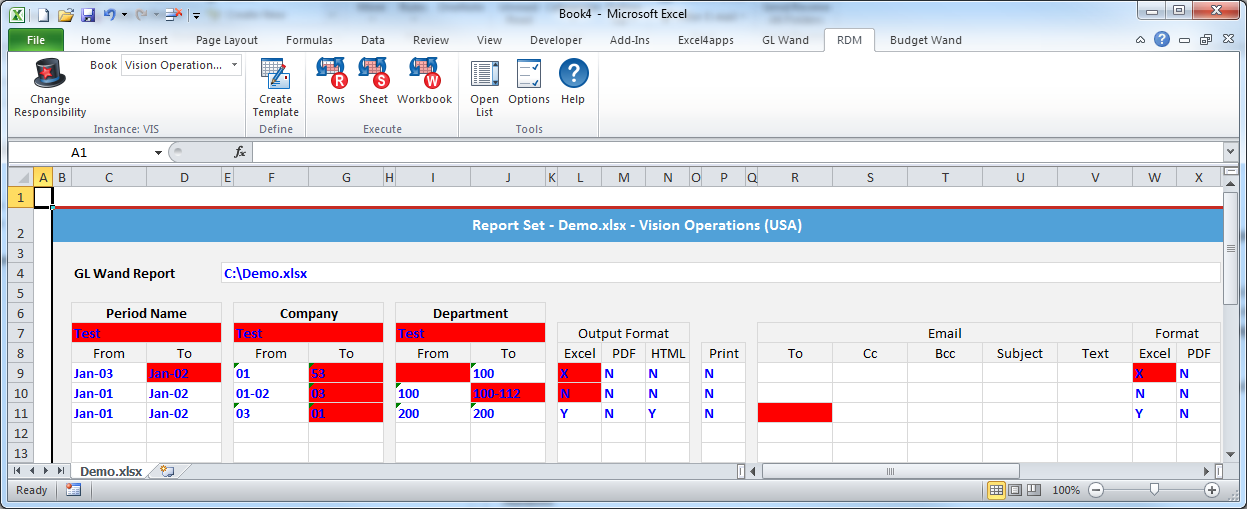This screenshot has width=1247, height=509.
Task: Go to the first sheet tab arrow
Action: (17, 471)
